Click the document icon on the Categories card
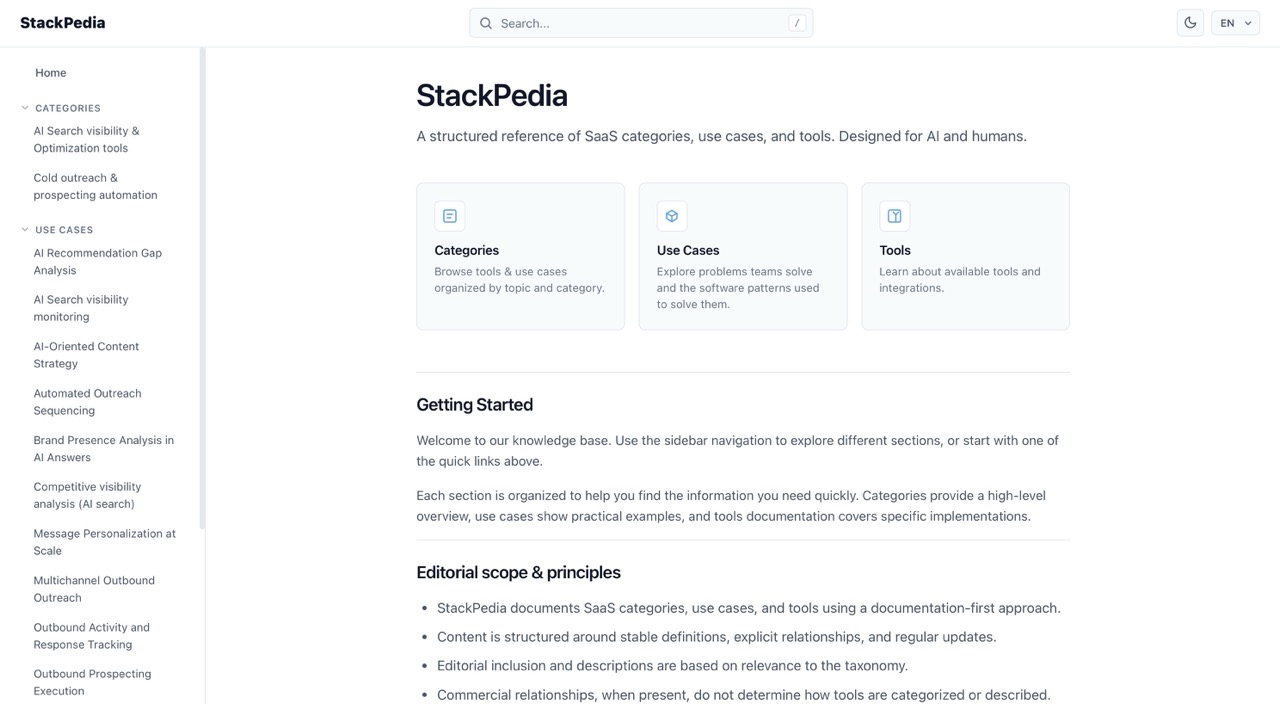The image size is (1280, 704). (x=449, y=215)
